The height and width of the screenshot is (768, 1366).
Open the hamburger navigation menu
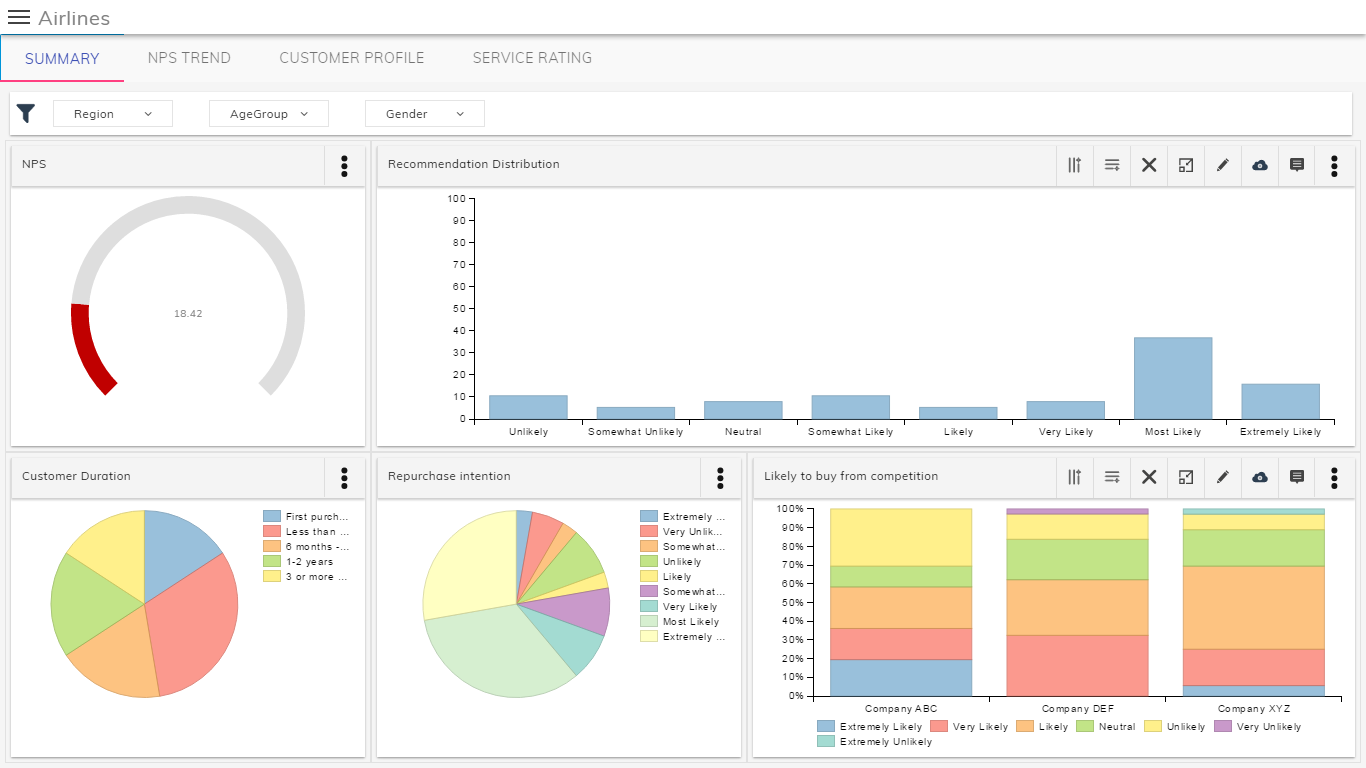click(19, 17)
